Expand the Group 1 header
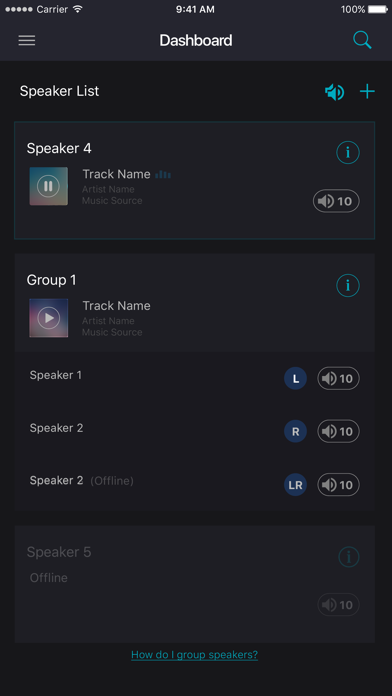Image resolution: width=392 pixels, height=696 pixels. (x=194, y=303)
